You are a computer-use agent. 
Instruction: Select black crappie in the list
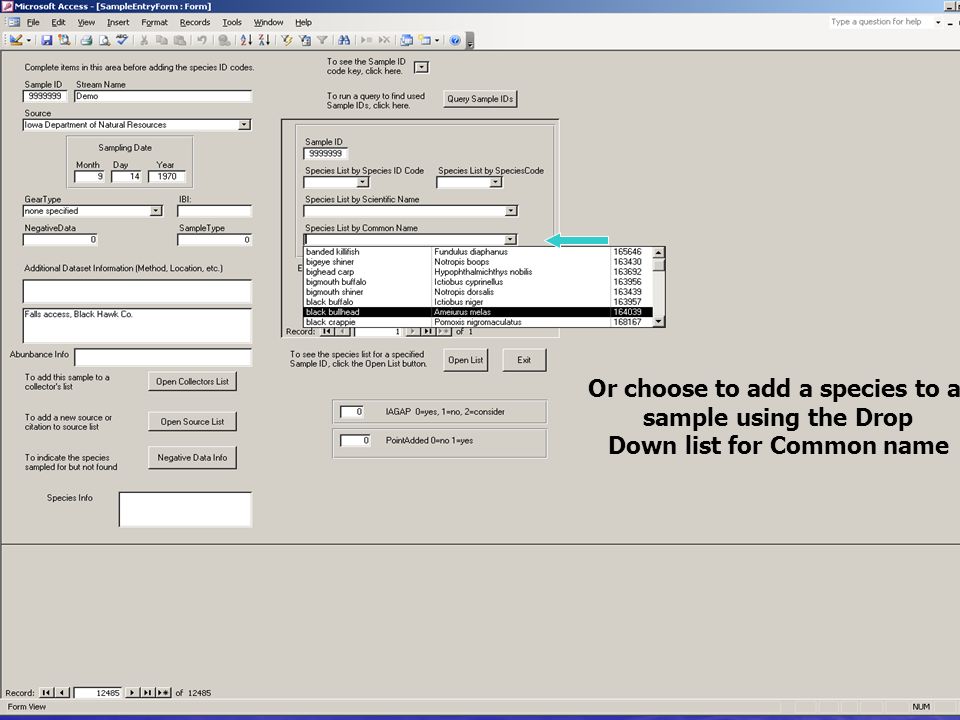tap(478, 322)
